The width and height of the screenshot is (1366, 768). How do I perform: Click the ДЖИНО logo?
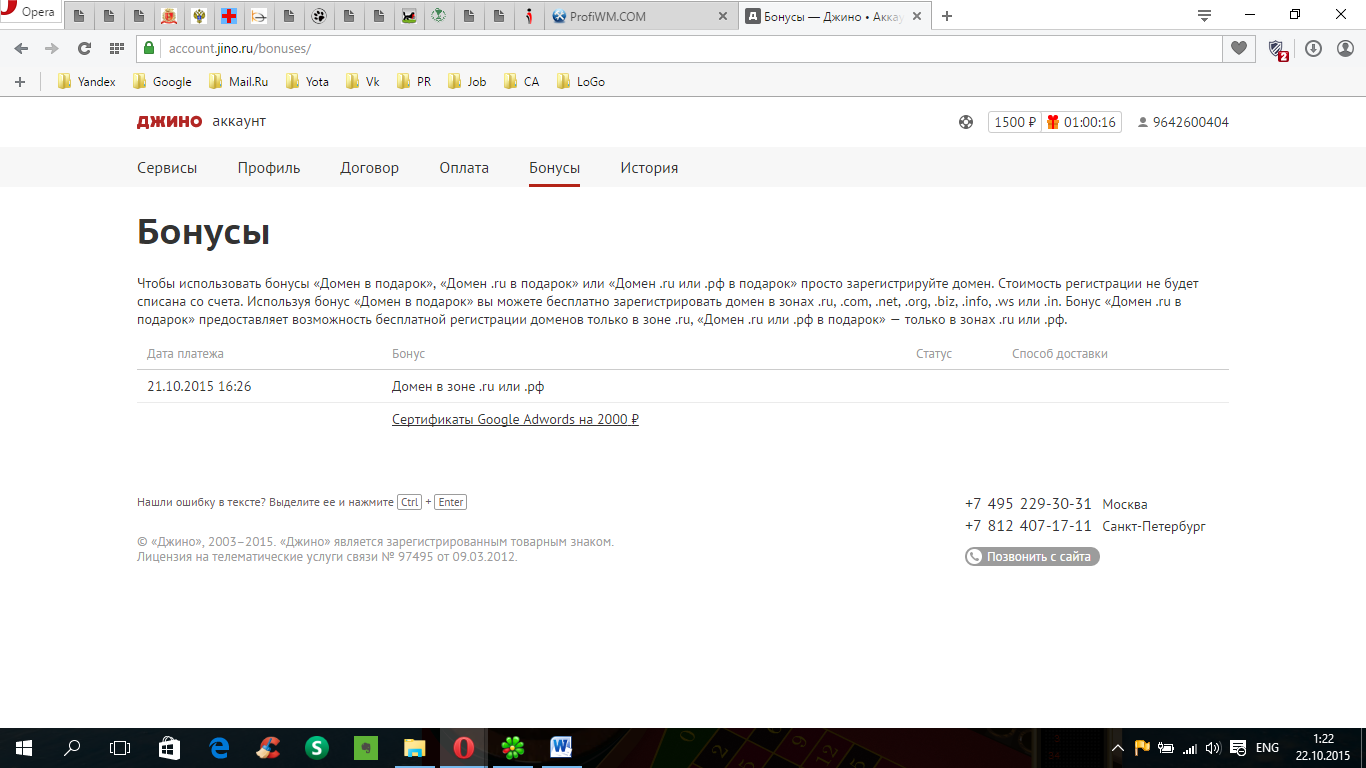[x=169, y=122]
